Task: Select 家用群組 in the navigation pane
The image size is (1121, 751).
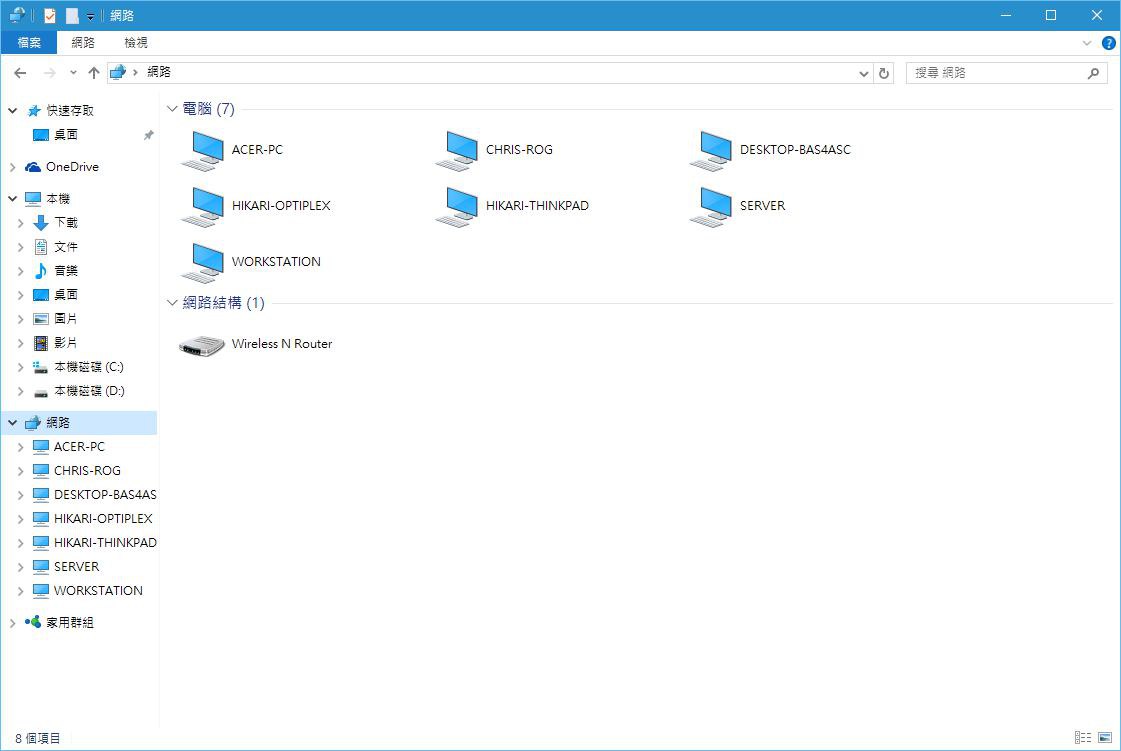Action: pos(69,623)
